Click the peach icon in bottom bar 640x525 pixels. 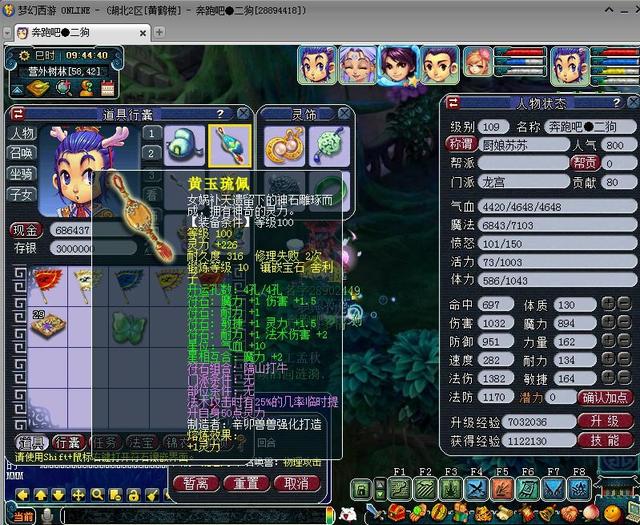click(591, 513)
